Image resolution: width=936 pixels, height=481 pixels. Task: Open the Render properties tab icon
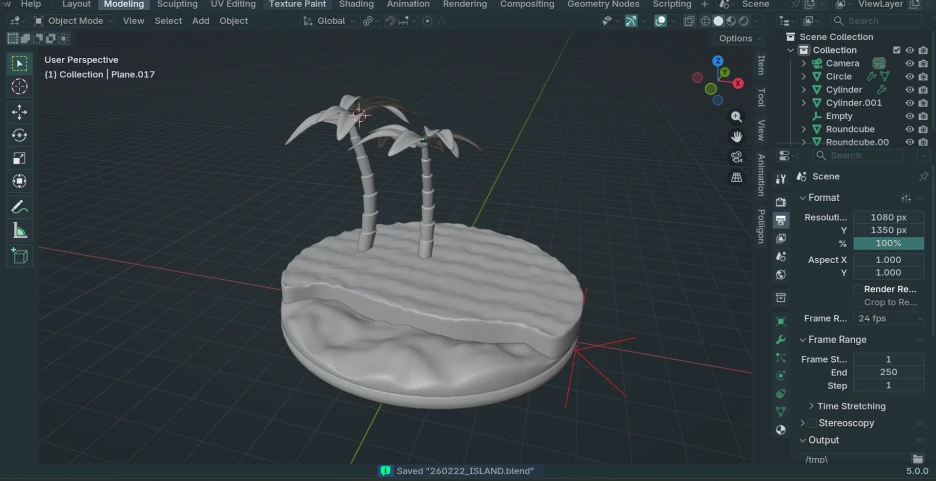coord(781,202)
